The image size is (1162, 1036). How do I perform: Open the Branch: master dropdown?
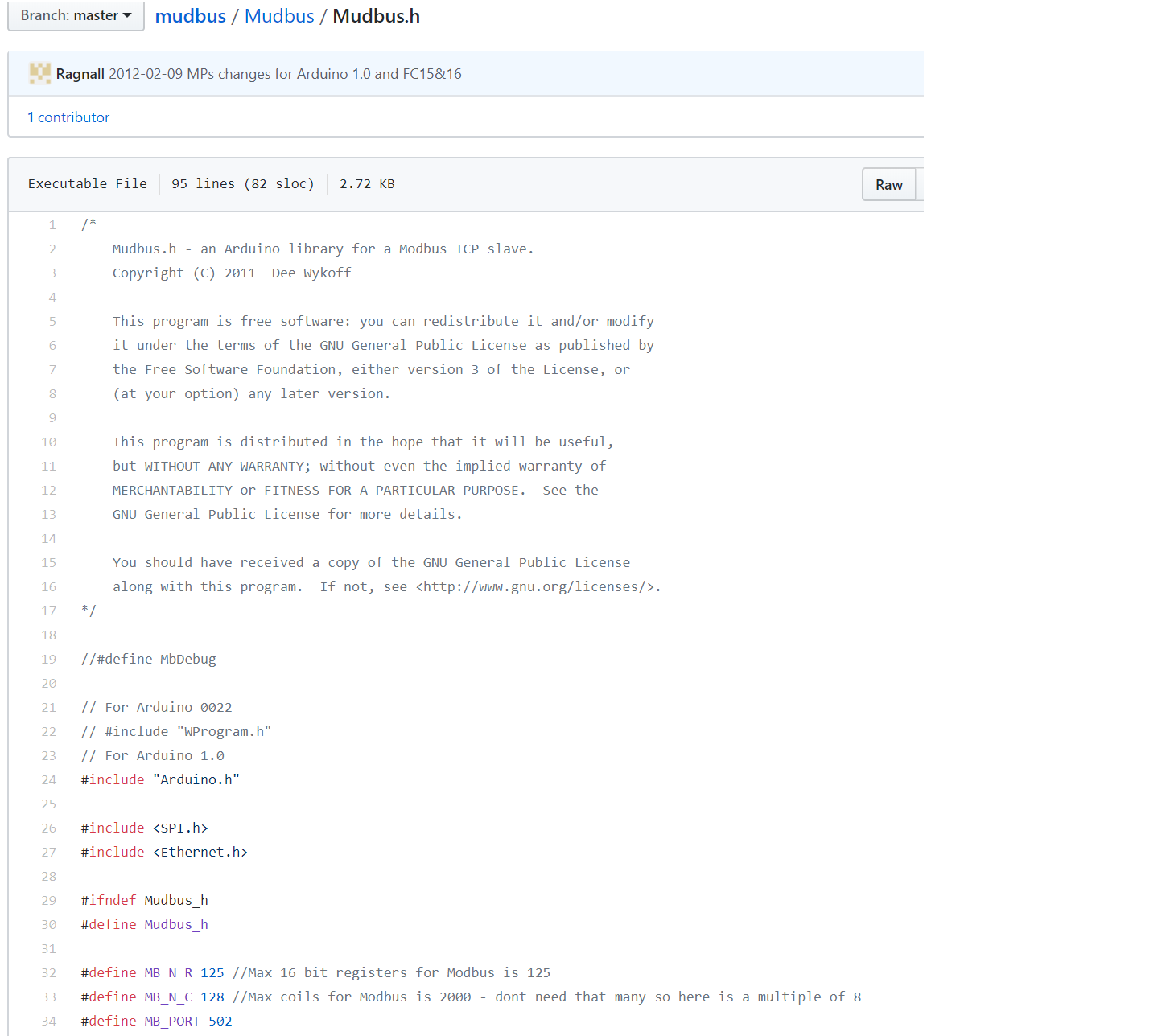coord(76,16)
